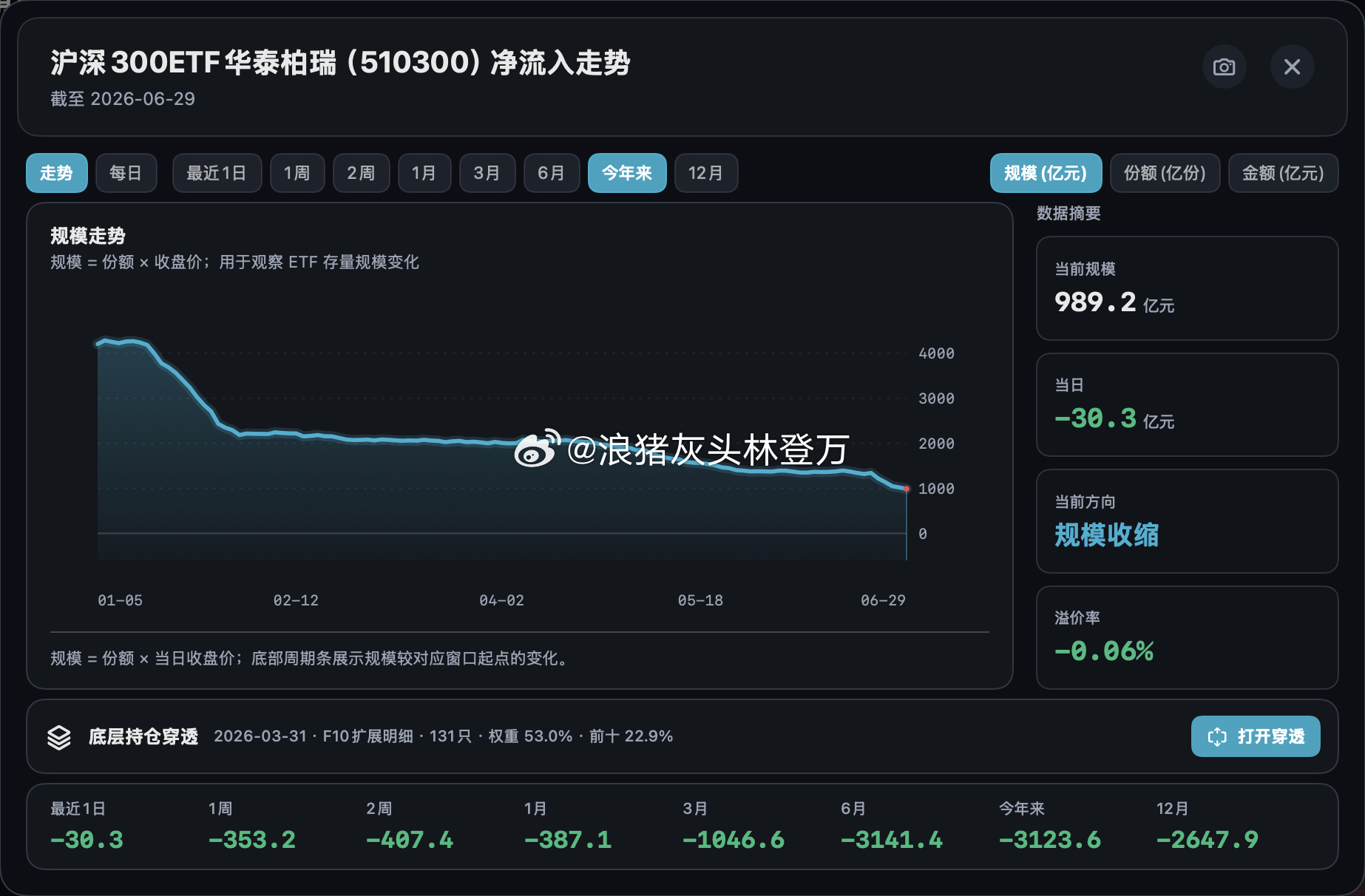The width and height of the screenshot is (1365, 896).
Task: Choose the 2周 time range
Action: click(x=361, y=173)
